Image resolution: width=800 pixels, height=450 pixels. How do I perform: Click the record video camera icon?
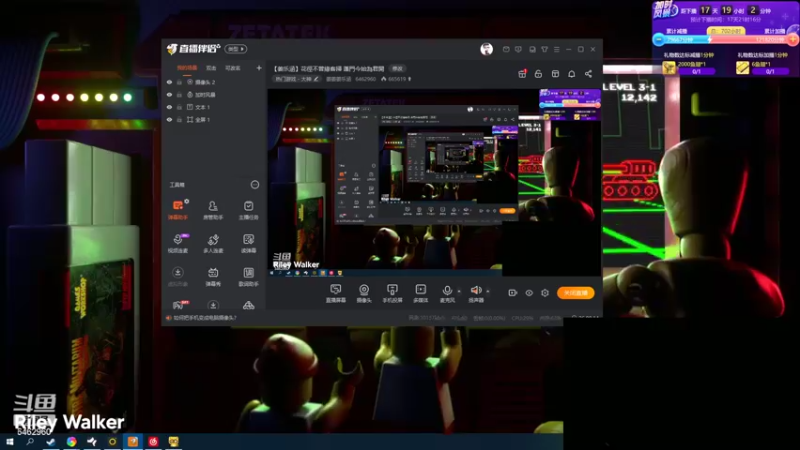click(513, 293)
